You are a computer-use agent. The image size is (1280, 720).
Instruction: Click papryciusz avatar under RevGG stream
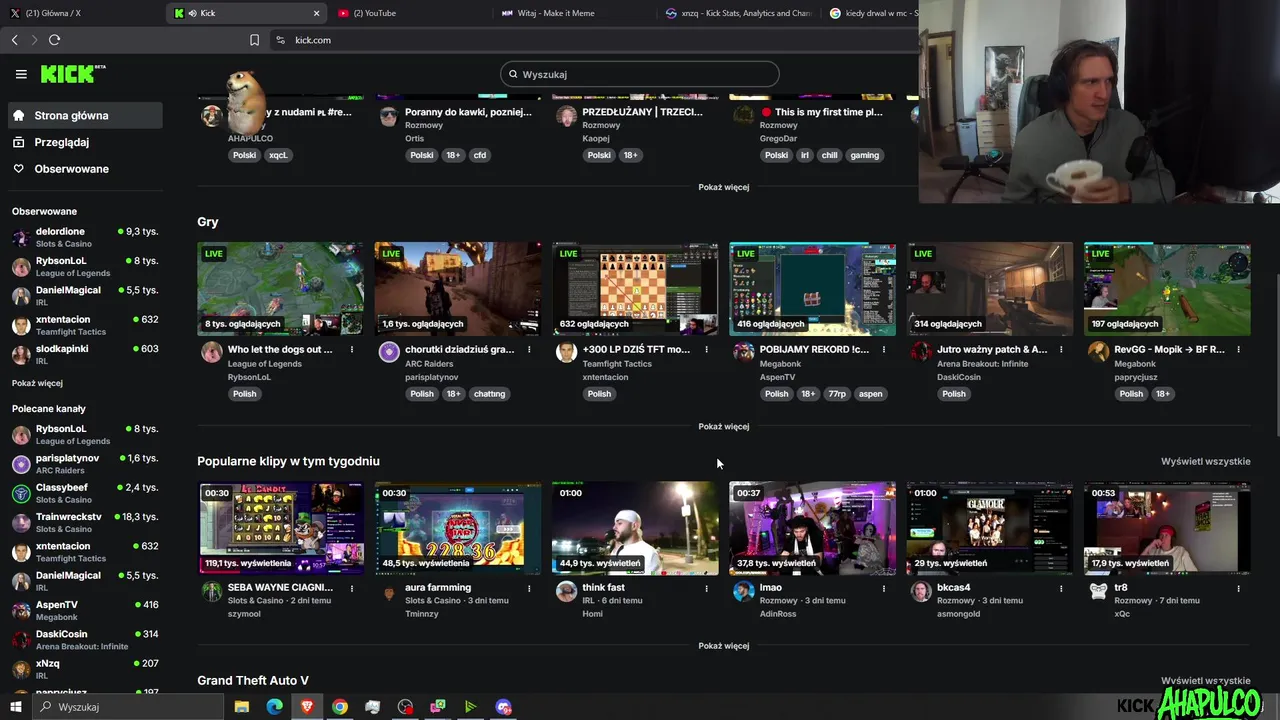tap(1098, 352)
